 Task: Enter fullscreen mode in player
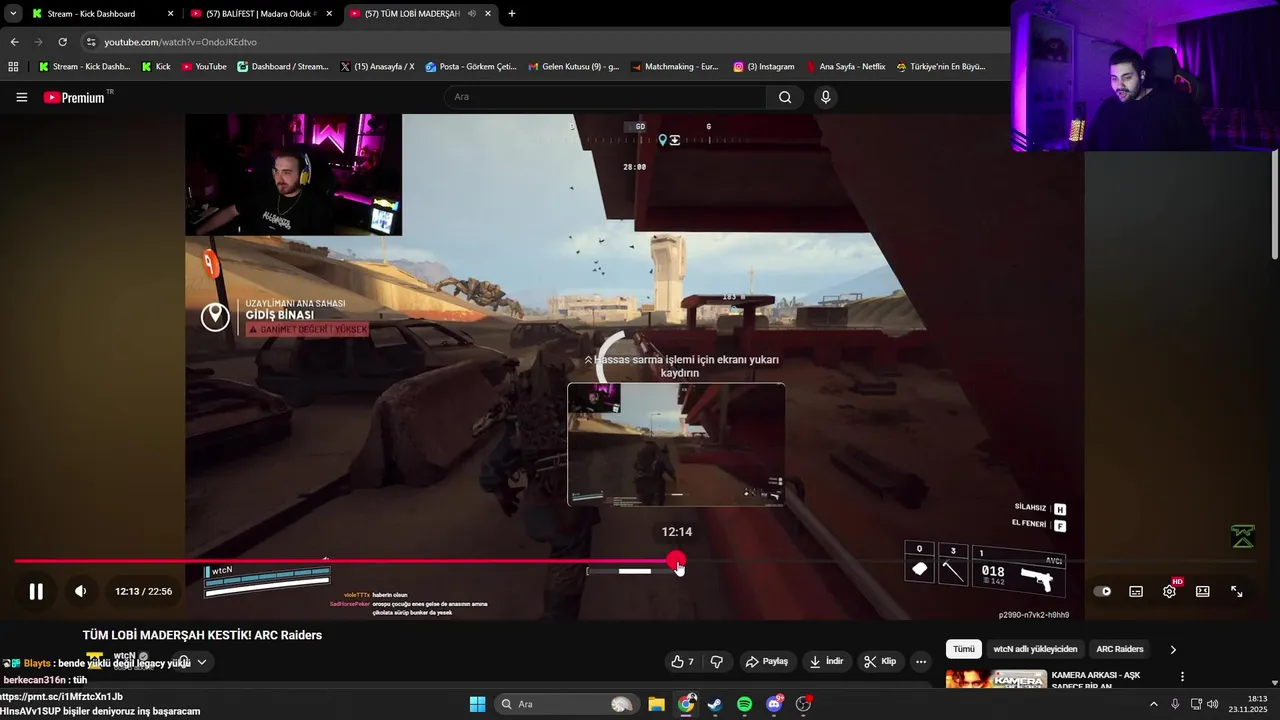point(1237,591)
